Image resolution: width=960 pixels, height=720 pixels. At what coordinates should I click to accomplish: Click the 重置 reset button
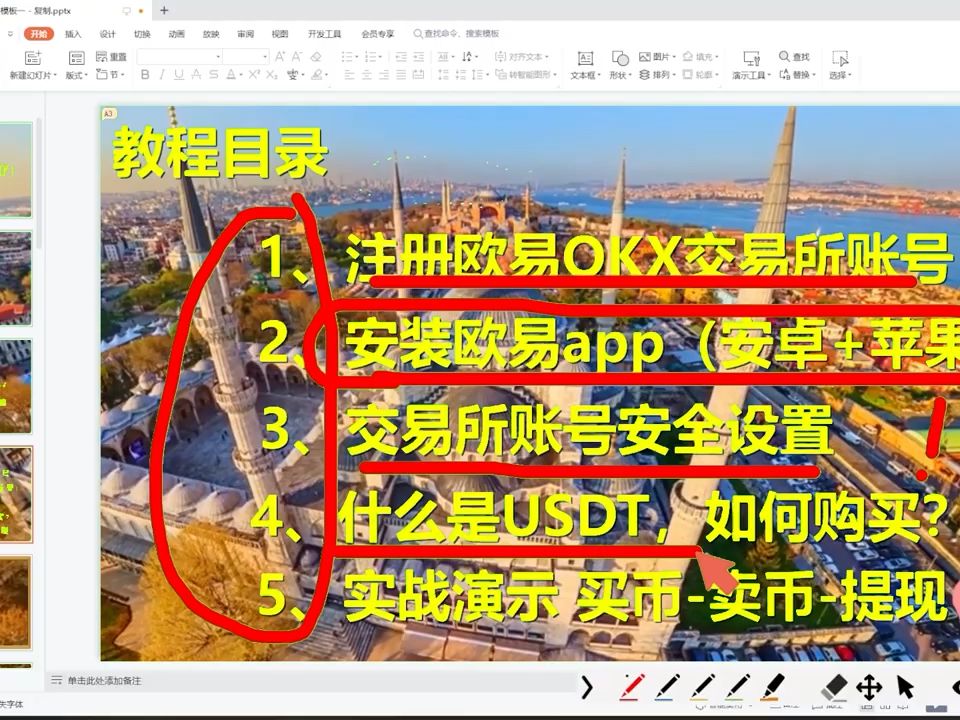111,57
